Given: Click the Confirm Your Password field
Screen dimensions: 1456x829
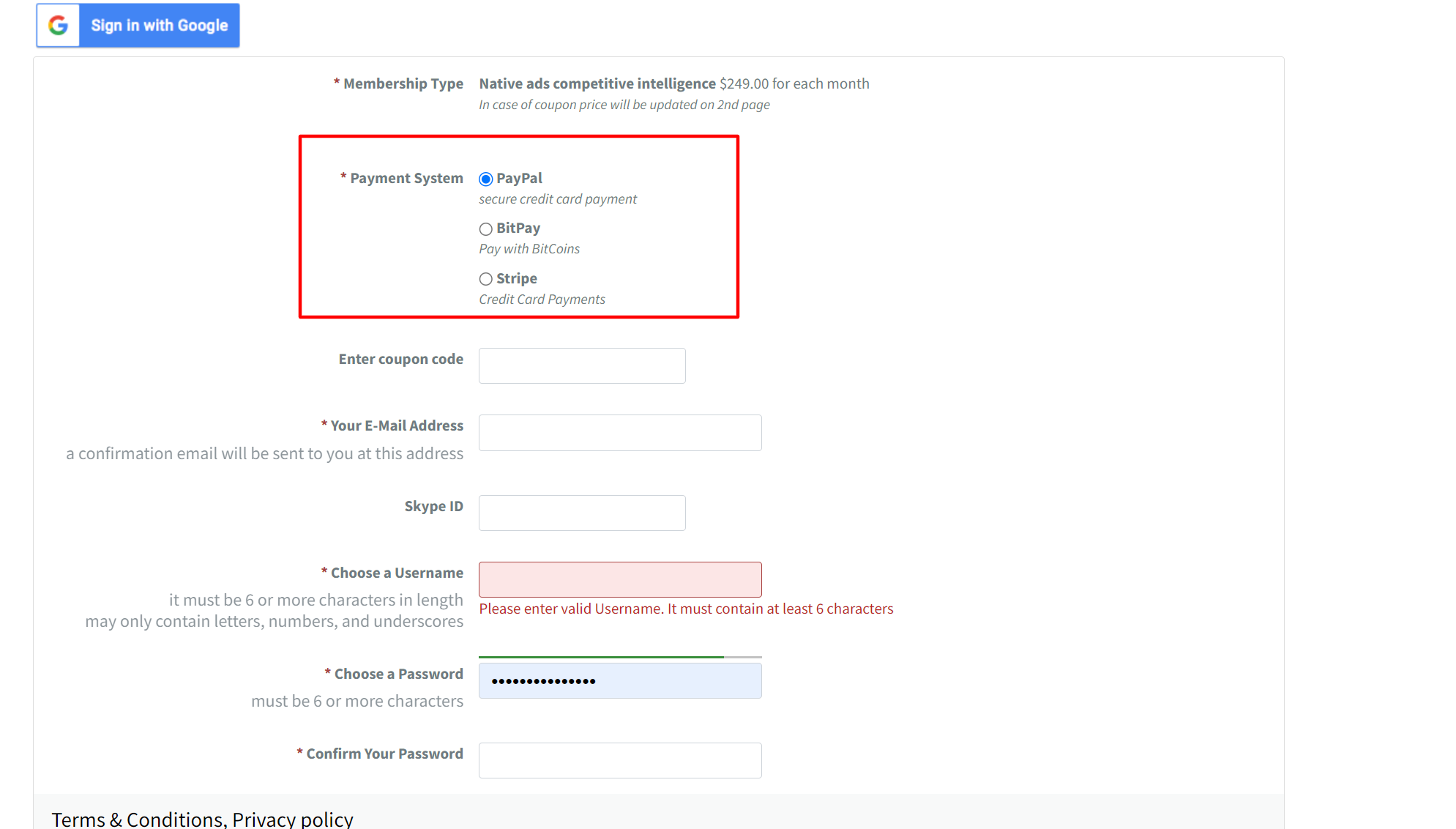Looking at the screenshot, I should point(619,760).
